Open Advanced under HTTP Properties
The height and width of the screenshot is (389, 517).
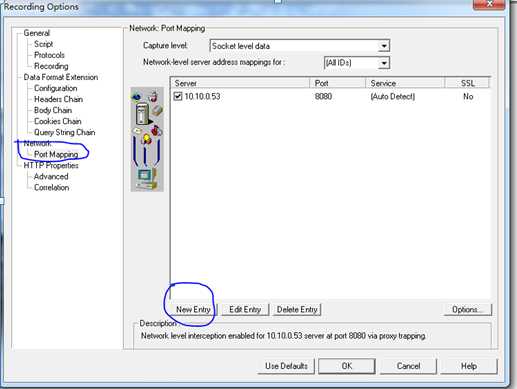51,176
